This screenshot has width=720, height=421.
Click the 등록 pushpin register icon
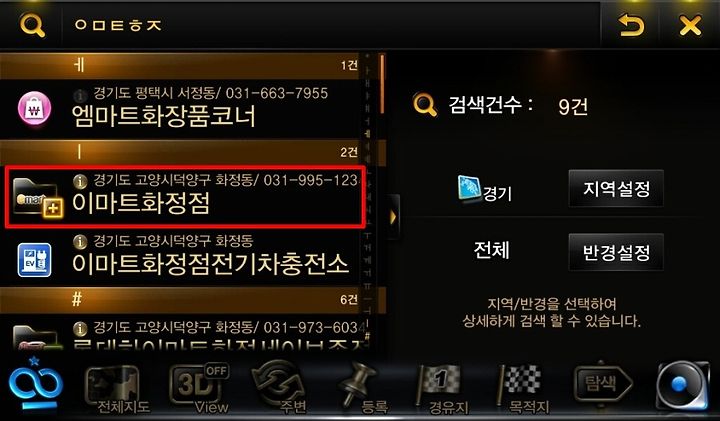[362, 387]
